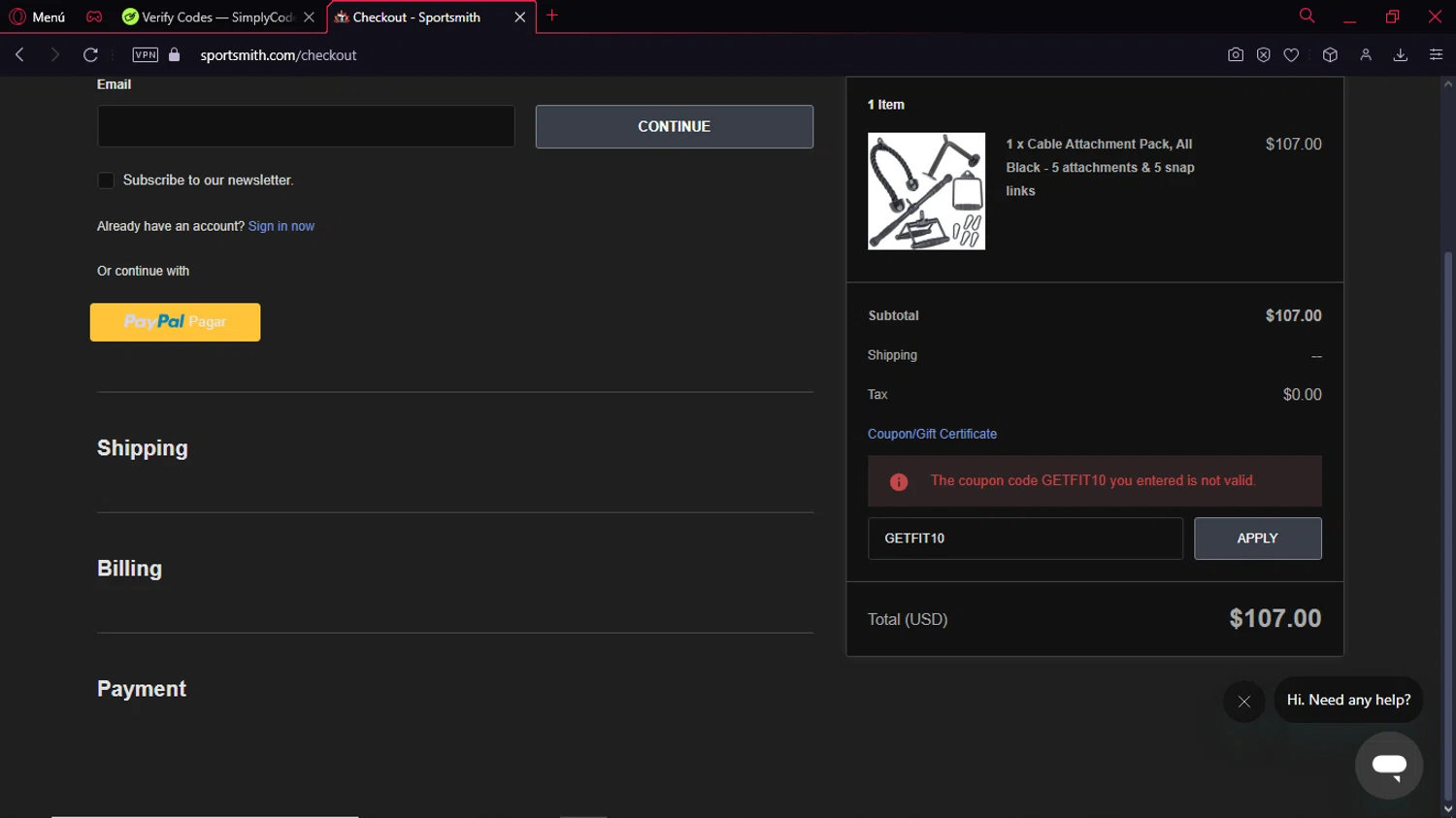Click the 1 Item label
The height and width of the screenshot is (818, 1456).
coord(885,105)
